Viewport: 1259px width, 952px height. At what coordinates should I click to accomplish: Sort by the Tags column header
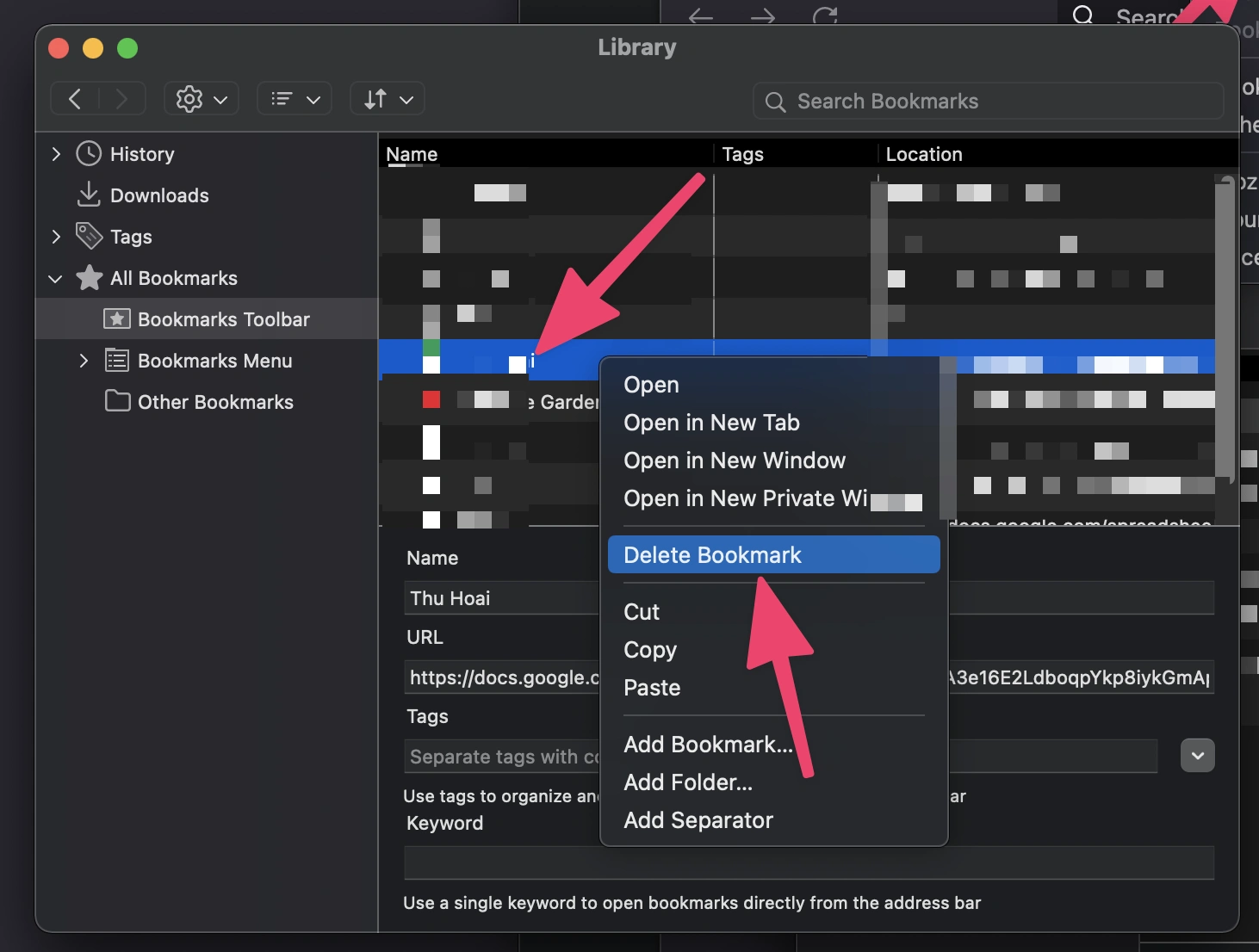pos(796,154)
